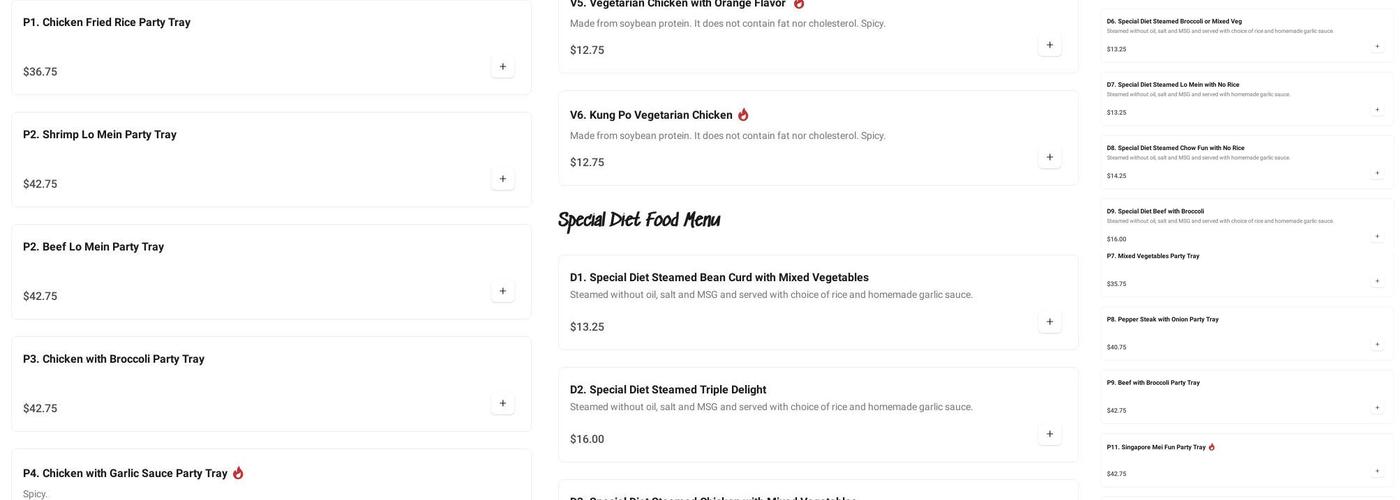1400x500 pixels.
Task: Click the P11 Singapore Mei Fun spicy icon
Action: tap(1212, 447)
